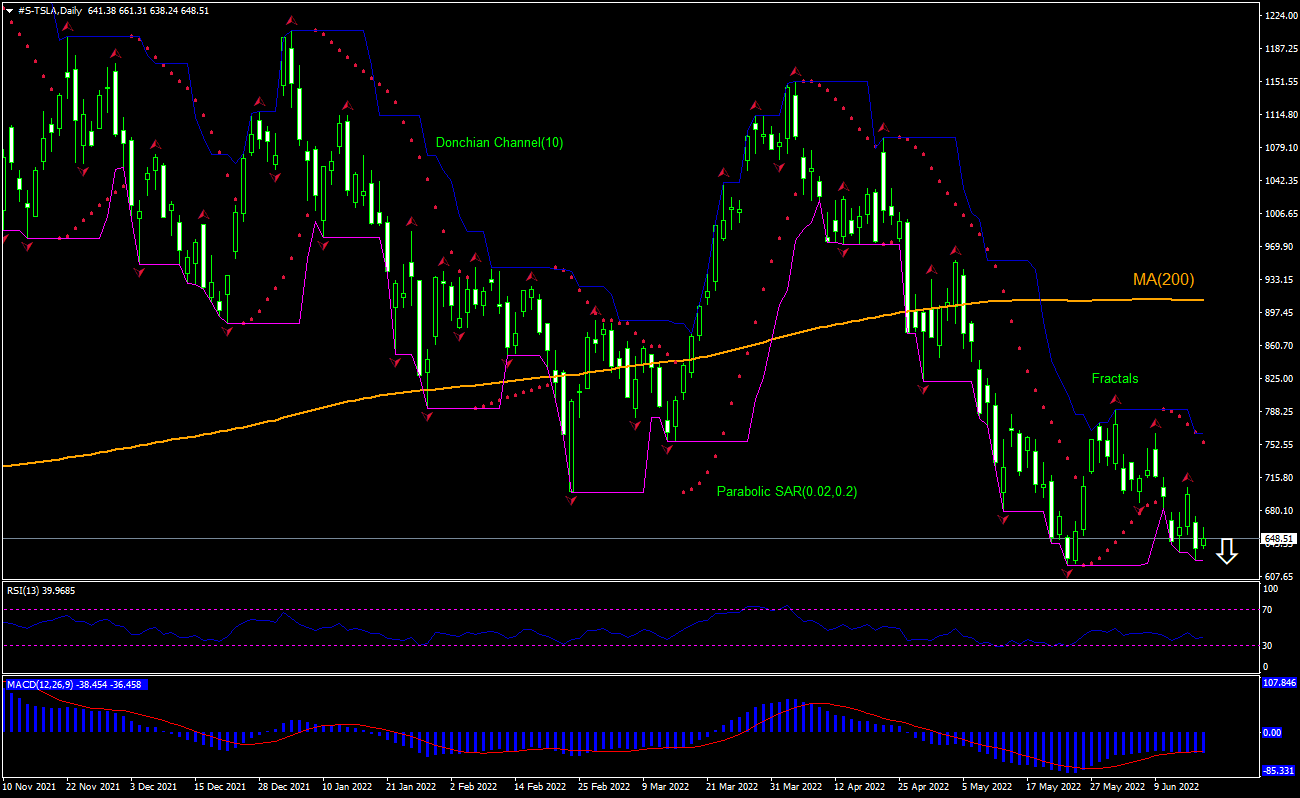Open the chart menu triangle beside #S-TSLA
Image resolution: width=1300 pixels, height=798 pixels.
pos(9,9)
